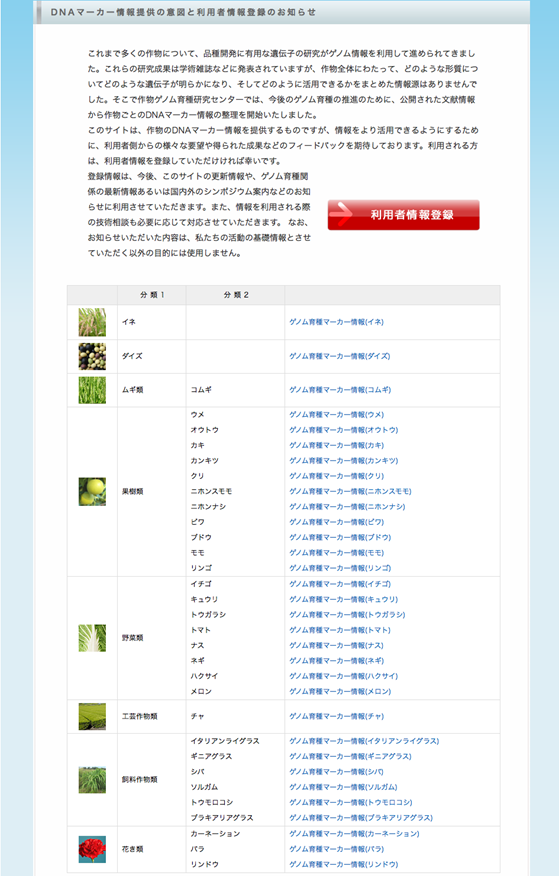Click the ニホンナシ subcategory text
Image resolution: width=559 pixels, height=876 pixels.
[208, 507]
